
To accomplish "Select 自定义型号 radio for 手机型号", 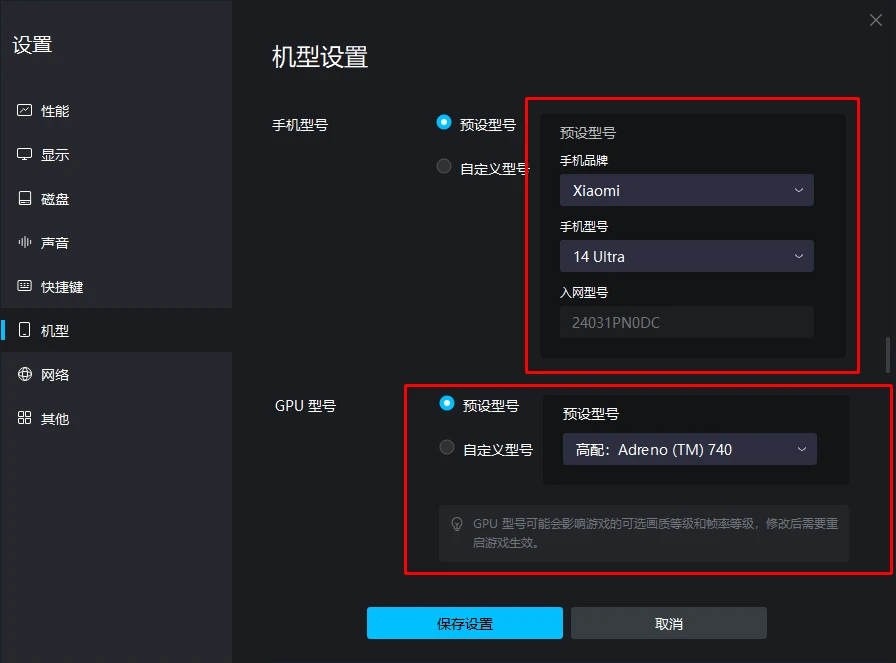I will (444, 166).
